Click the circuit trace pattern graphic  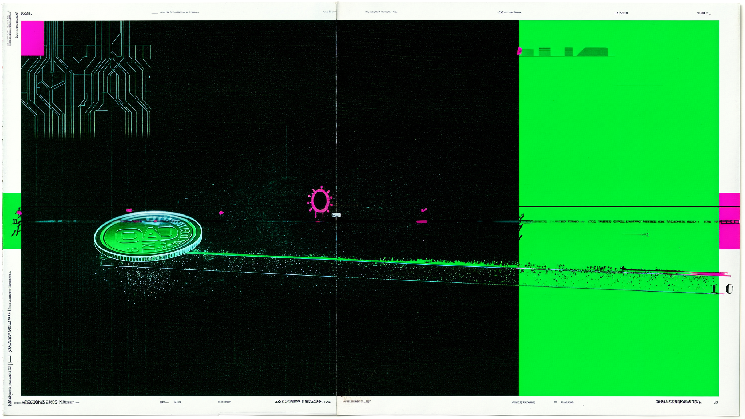[86, 79]
